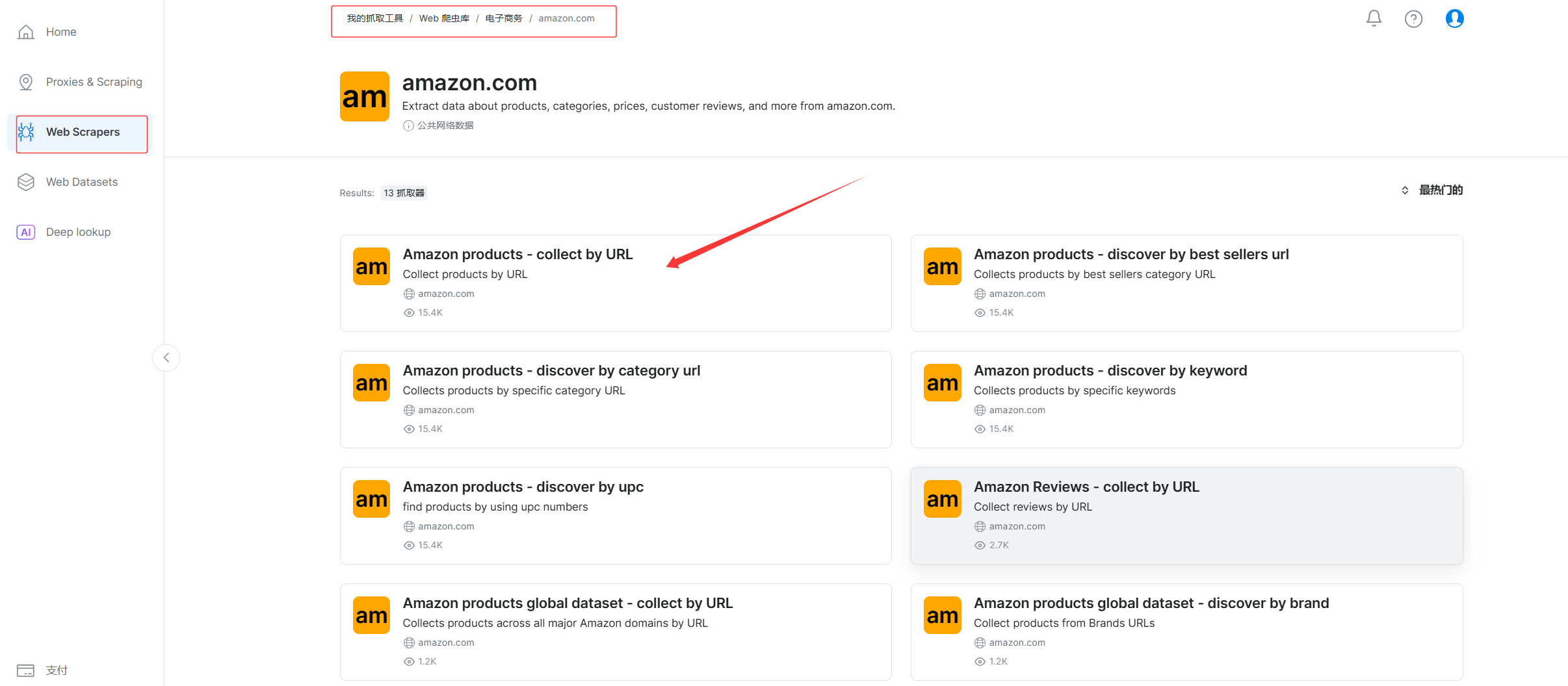The width and height of the screenshot is (1568, 686).
Task: Open the 最热门的 sort dropdown
Action: tap(1431, 190)
